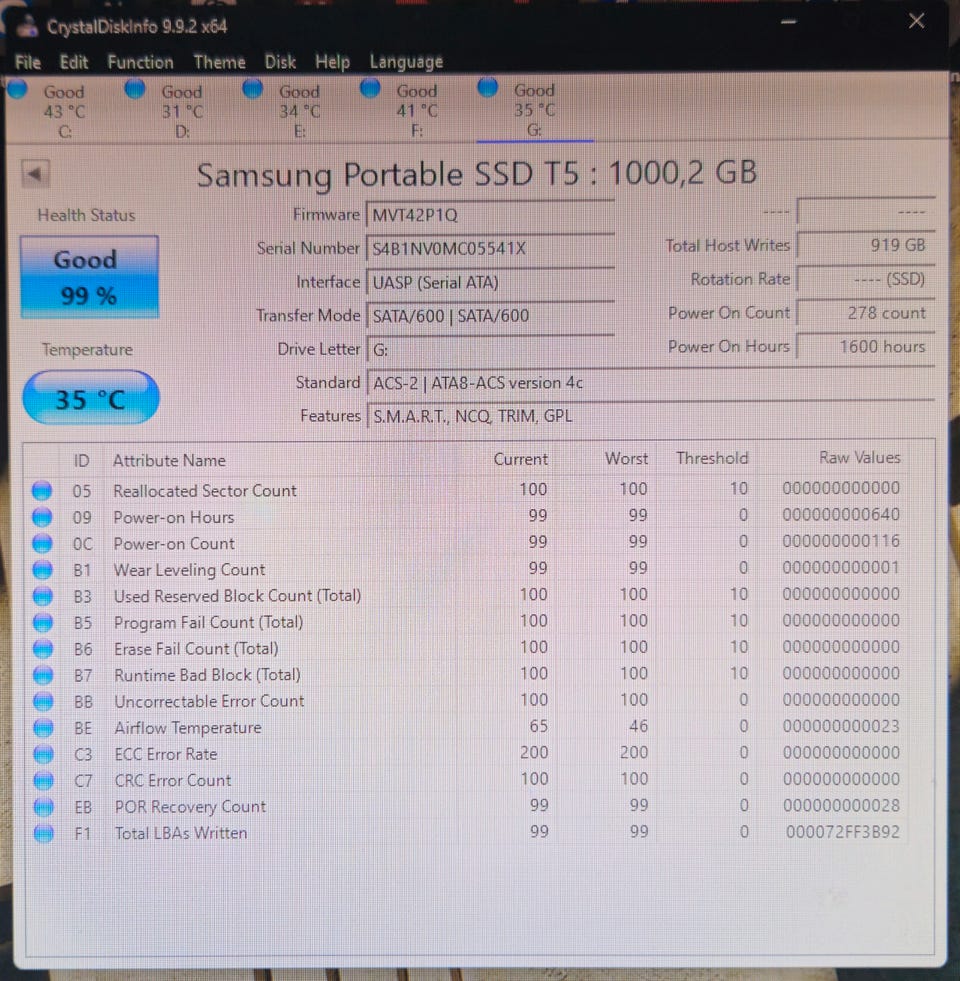Click status icon of Power-on Count row
Screen dimensions: 960x981
42,543
